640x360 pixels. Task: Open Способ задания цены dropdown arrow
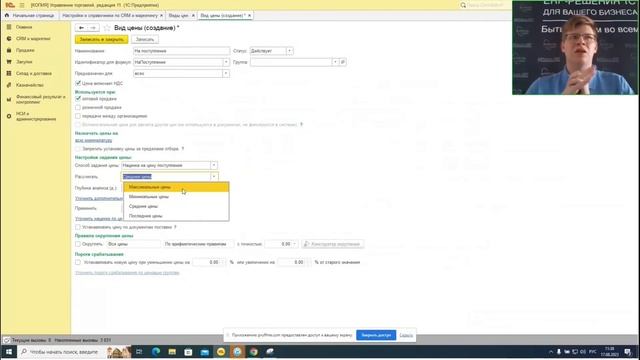tap(214, 165)
